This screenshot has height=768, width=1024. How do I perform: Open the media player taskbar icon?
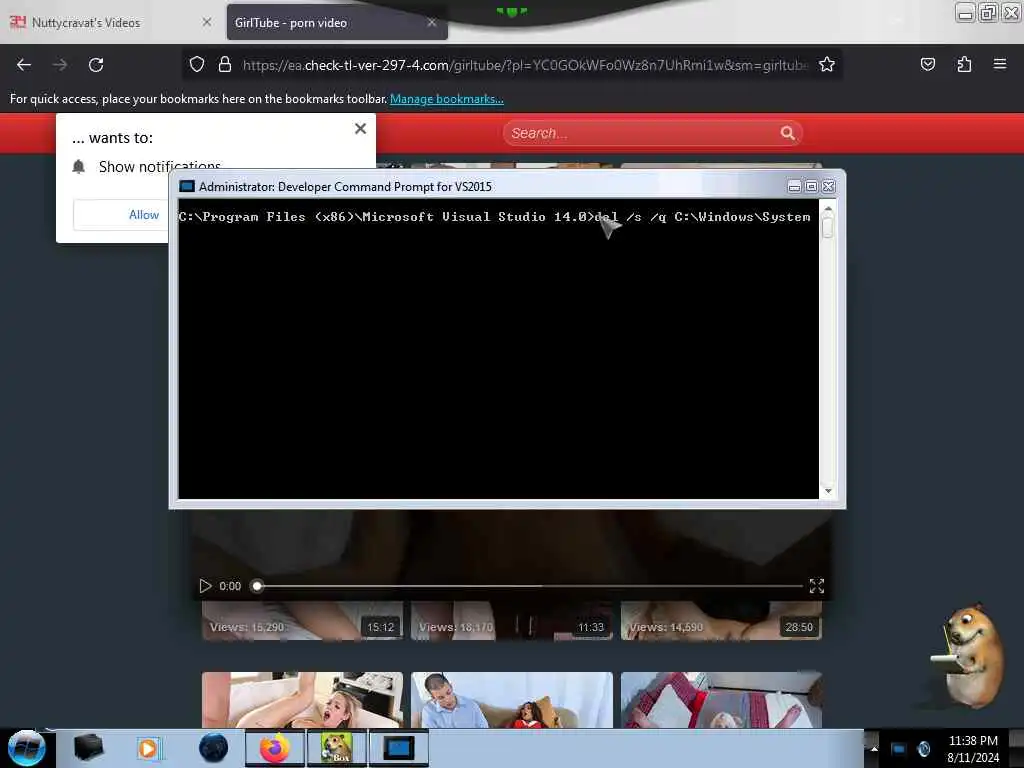[x=148, y=748]
